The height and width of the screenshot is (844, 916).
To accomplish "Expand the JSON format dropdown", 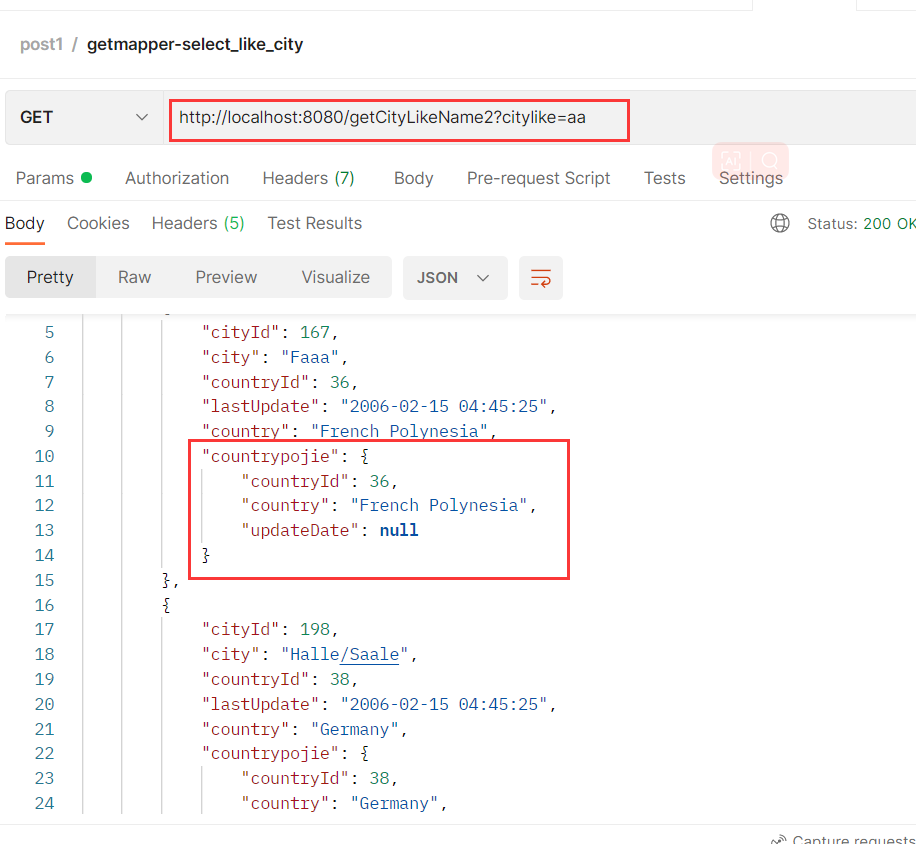I will click(454, 278).
